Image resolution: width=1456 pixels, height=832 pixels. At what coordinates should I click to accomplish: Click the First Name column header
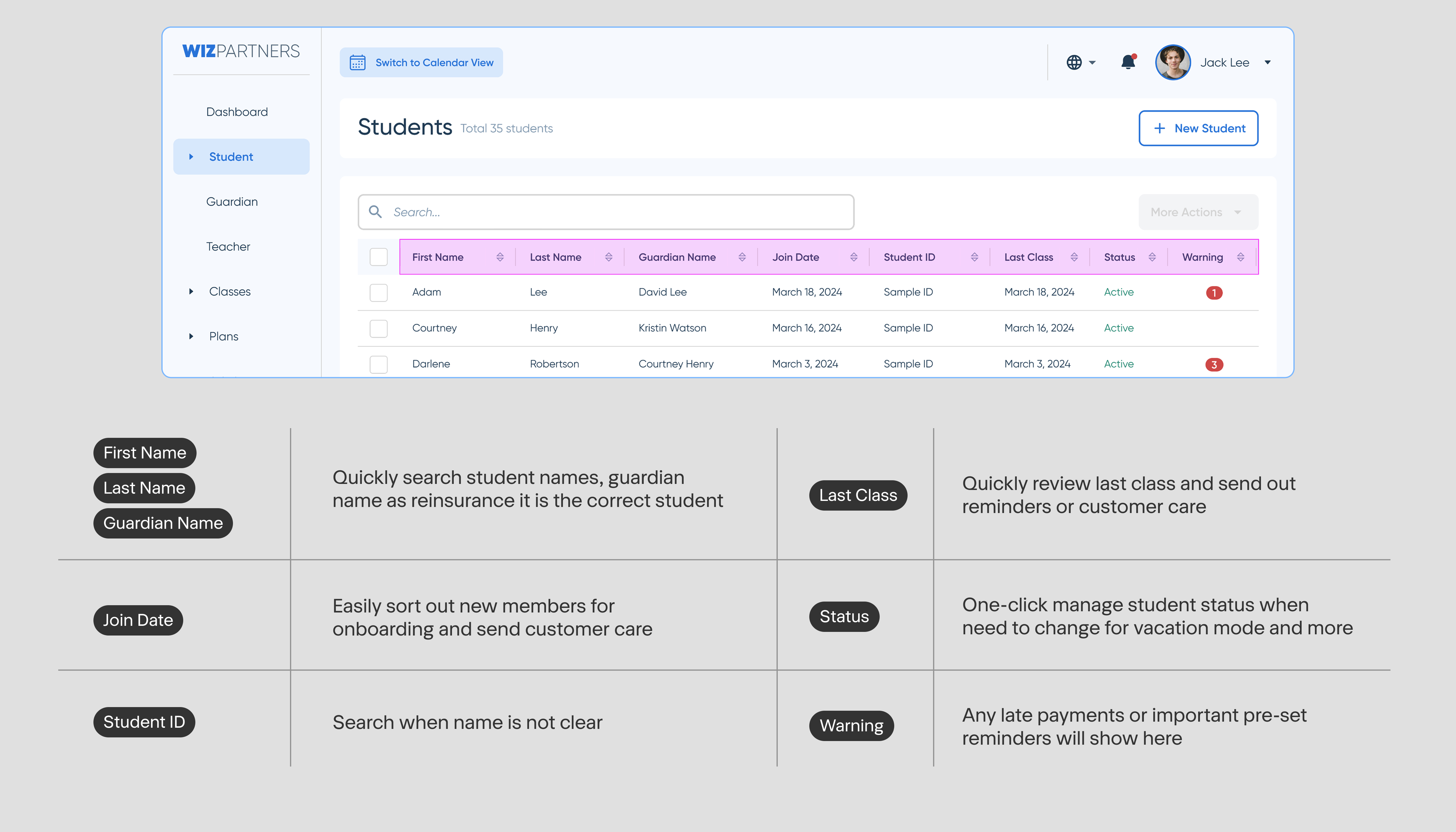(438, 257)
